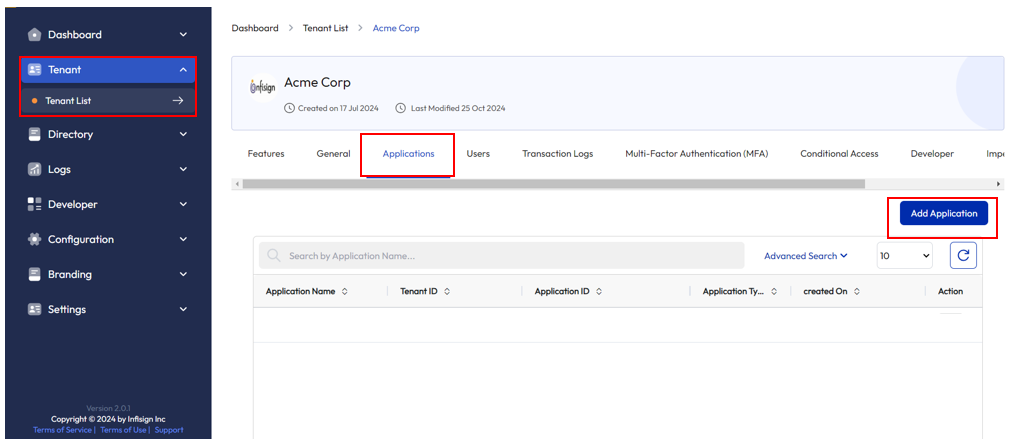Click the Add Application button
Viewport: 1023px width, 442px height.
(944, 213)
